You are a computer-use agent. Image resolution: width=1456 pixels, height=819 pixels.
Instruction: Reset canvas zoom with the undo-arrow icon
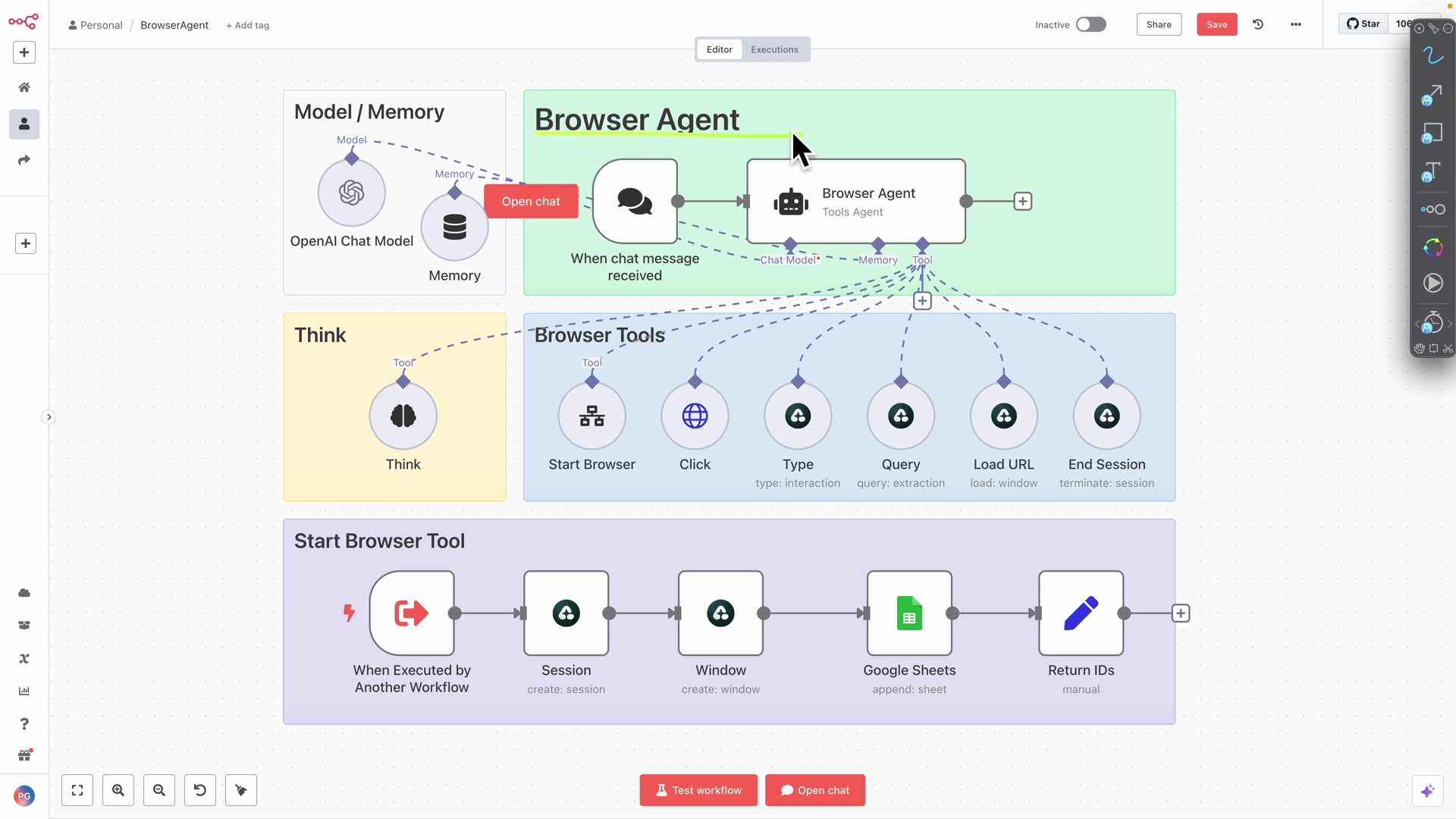200,790
